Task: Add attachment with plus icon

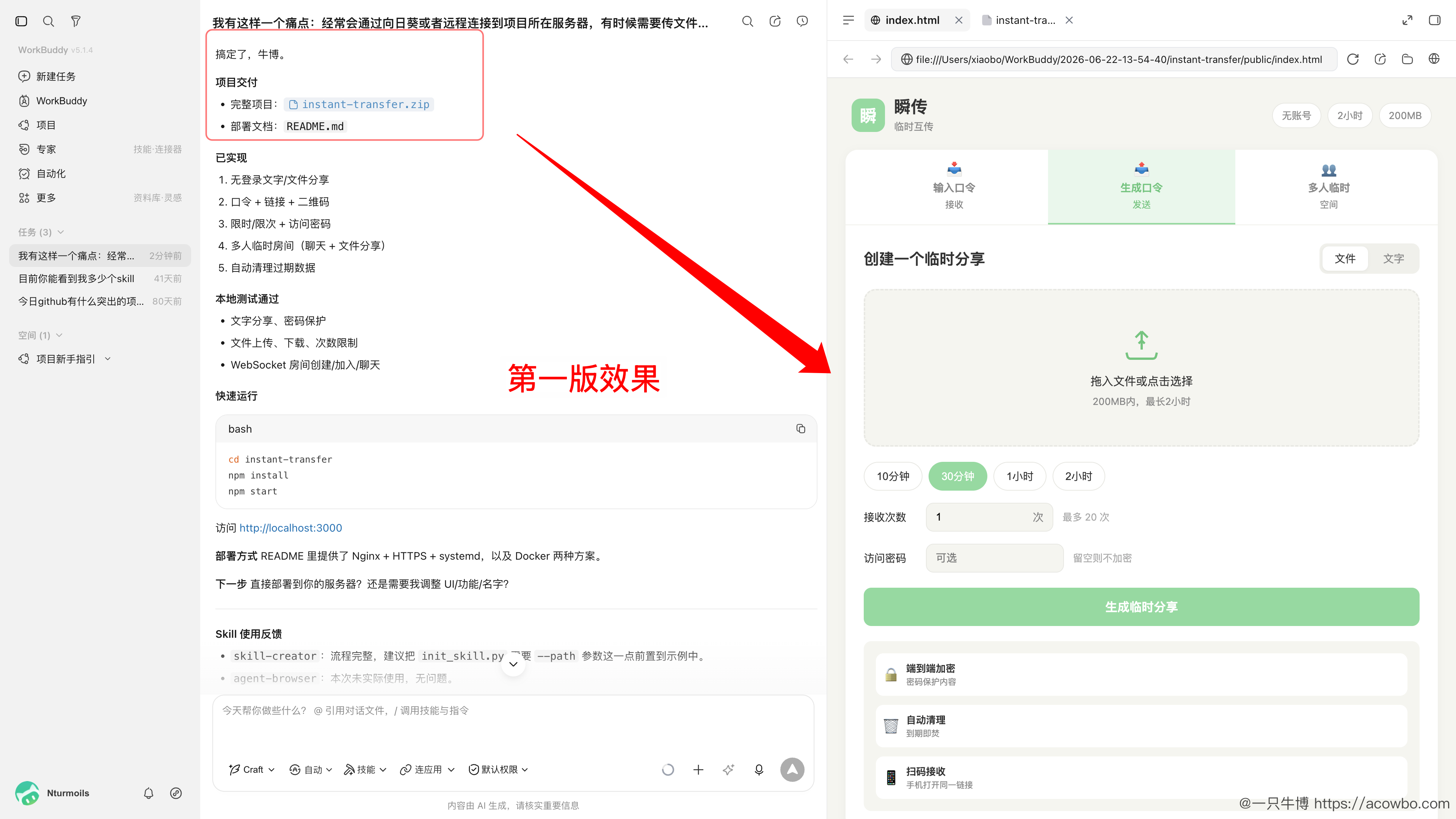Action: (698, 770)
